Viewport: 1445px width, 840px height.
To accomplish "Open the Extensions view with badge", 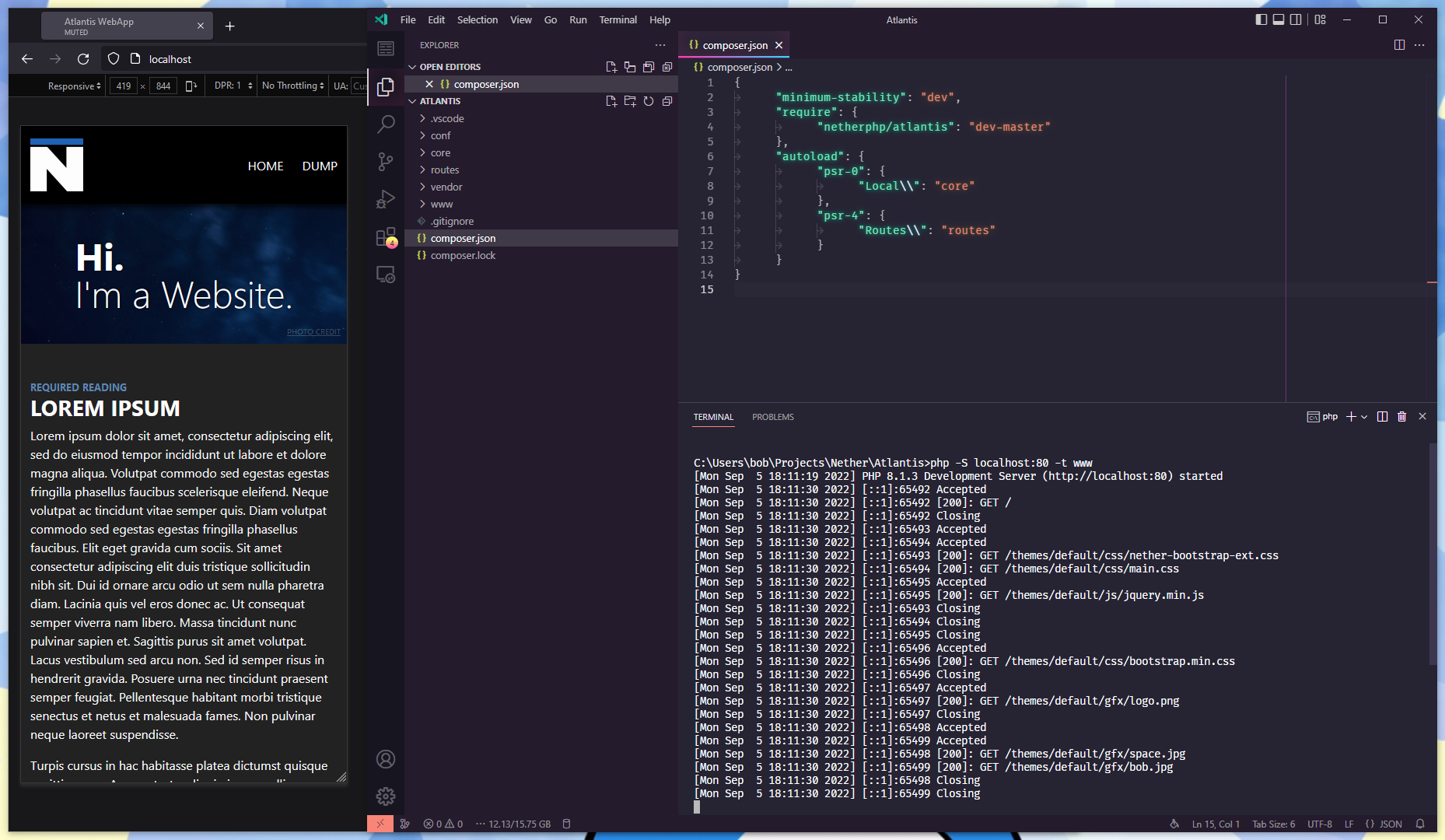I will (386, 237).
